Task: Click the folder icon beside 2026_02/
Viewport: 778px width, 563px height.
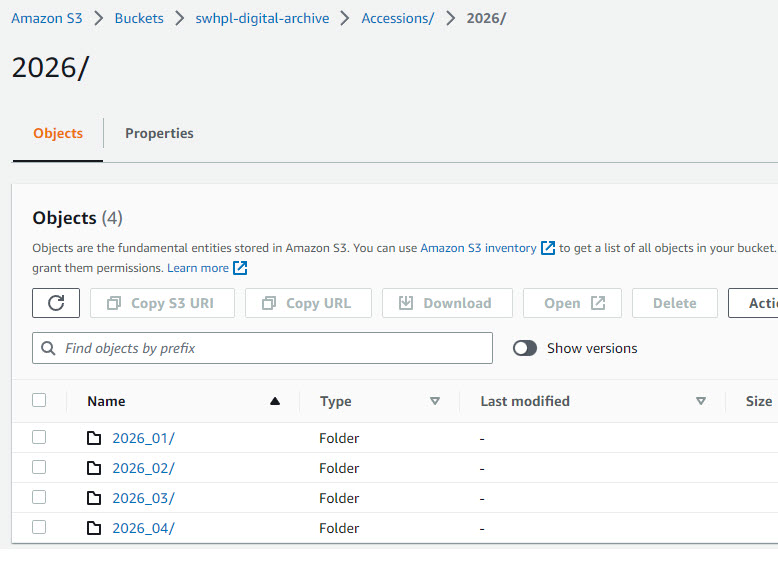Action: coord(94,468)
